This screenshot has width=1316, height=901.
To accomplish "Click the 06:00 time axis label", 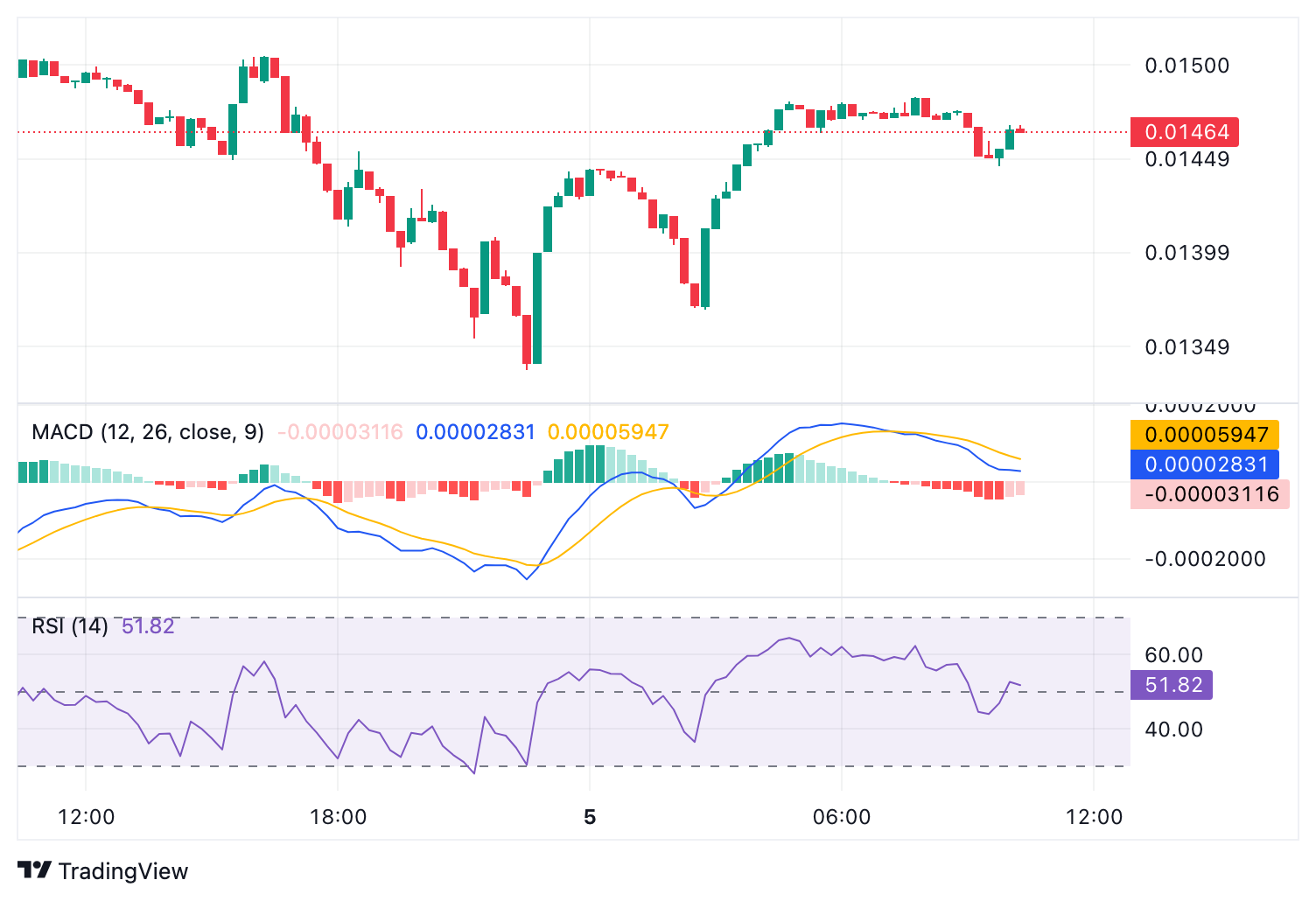I will tap(842, 817).
